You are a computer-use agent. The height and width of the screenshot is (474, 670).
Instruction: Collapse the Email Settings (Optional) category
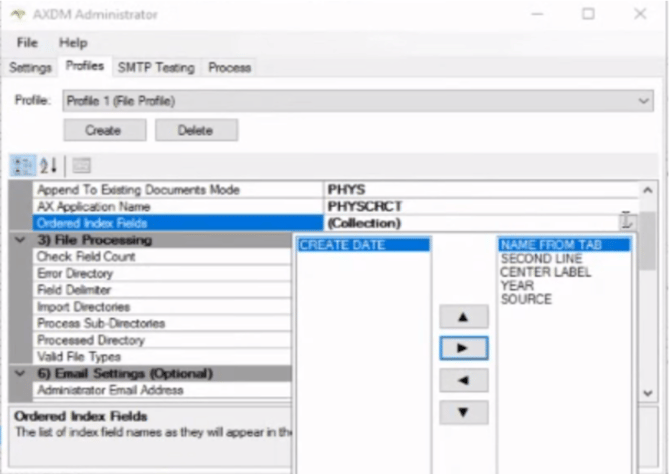20,373
